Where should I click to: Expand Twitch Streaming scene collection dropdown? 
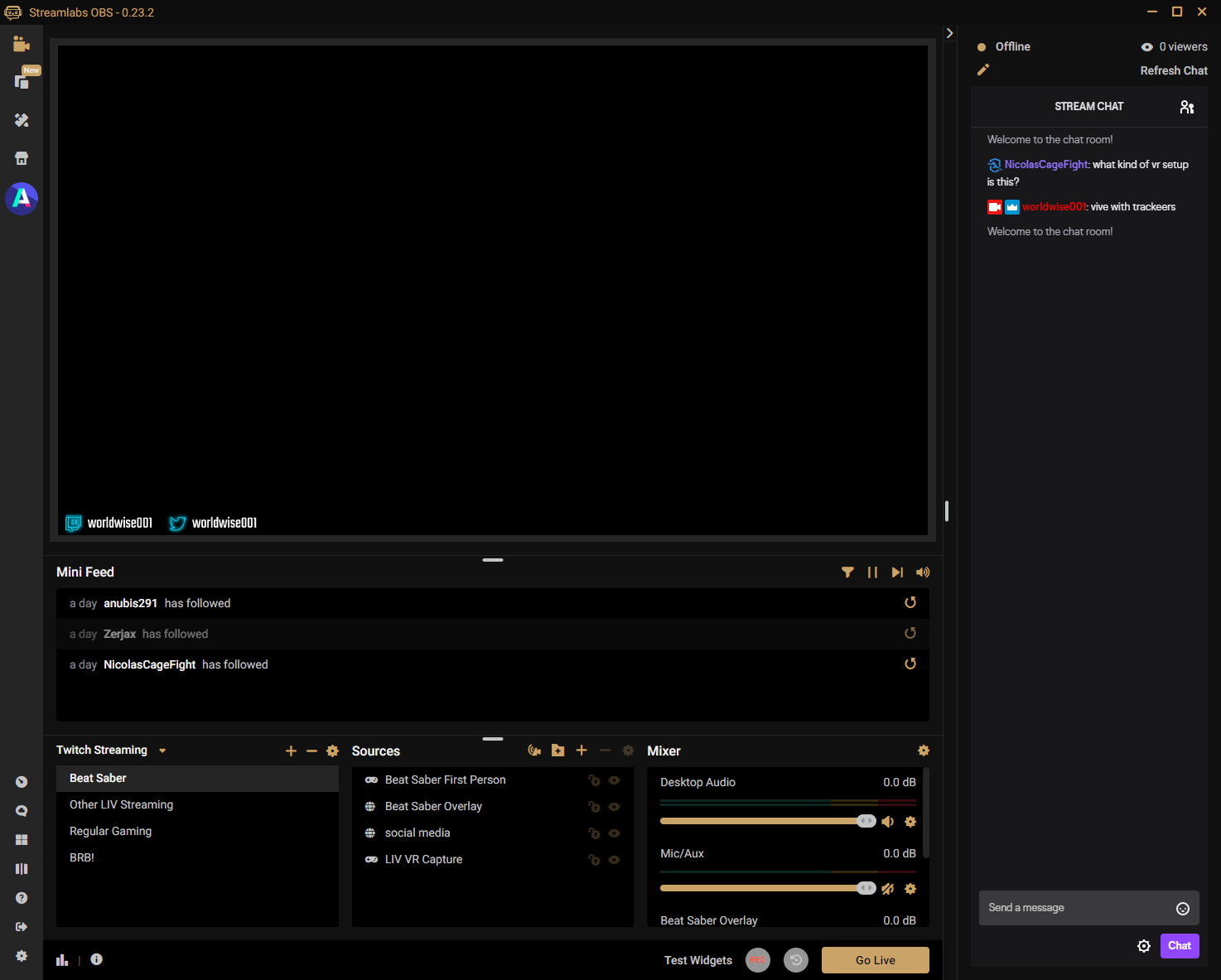click(x=162, y=751)
